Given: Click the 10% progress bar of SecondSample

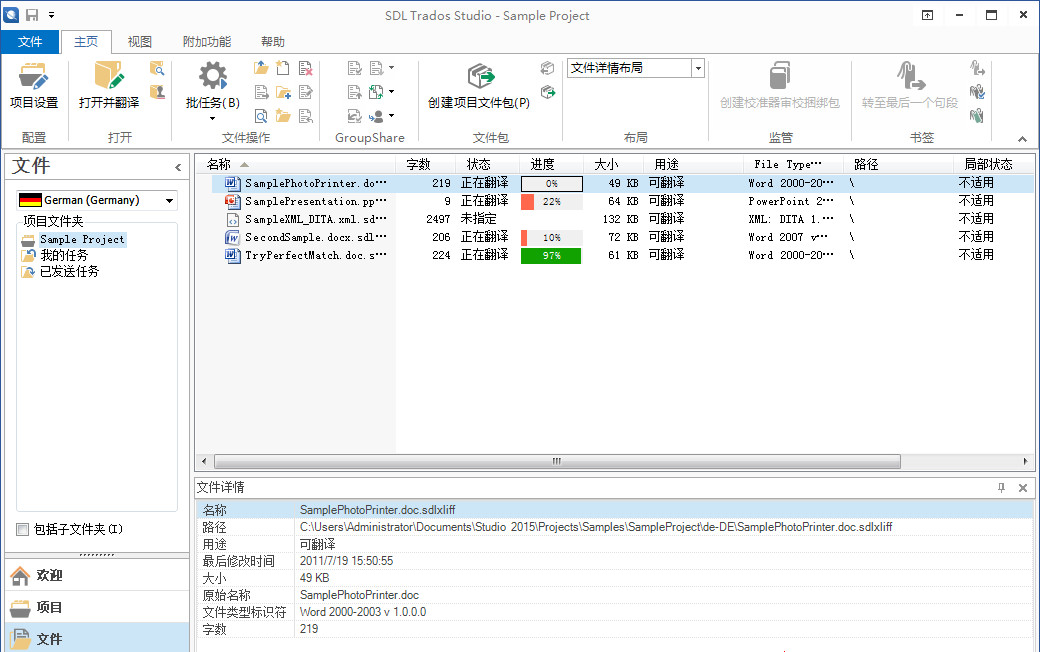Looking at the screenshot, I should click(551, 237).
